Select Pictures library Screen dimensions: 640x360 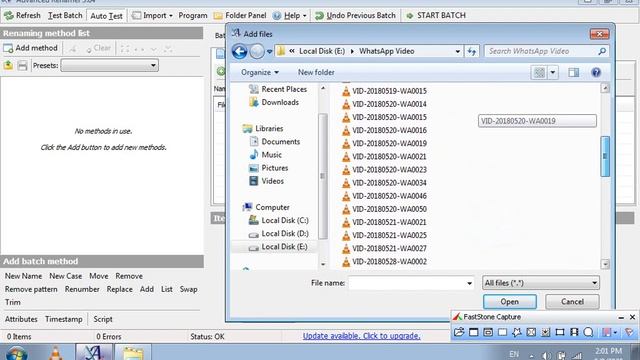point(269,168)
